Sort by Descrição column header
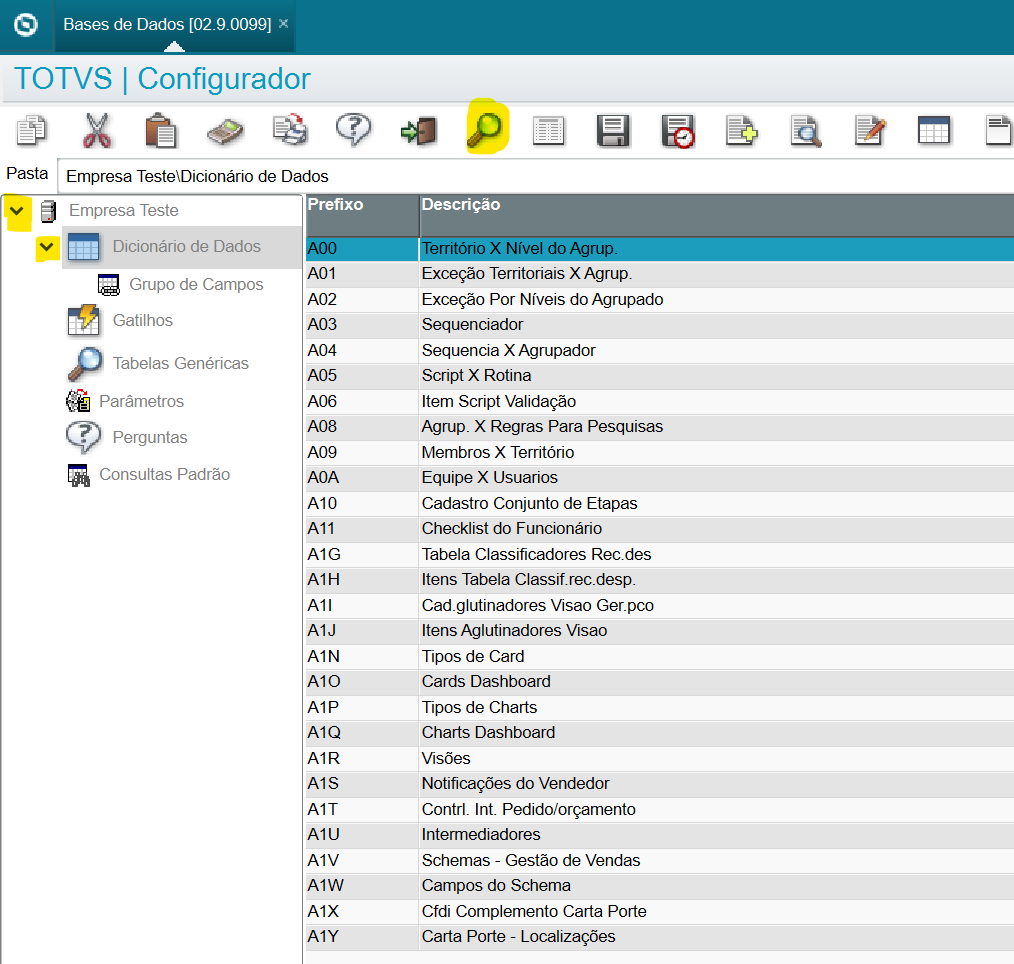Image resolution: width=1014 pixels, height=964 pixels. 717,216
